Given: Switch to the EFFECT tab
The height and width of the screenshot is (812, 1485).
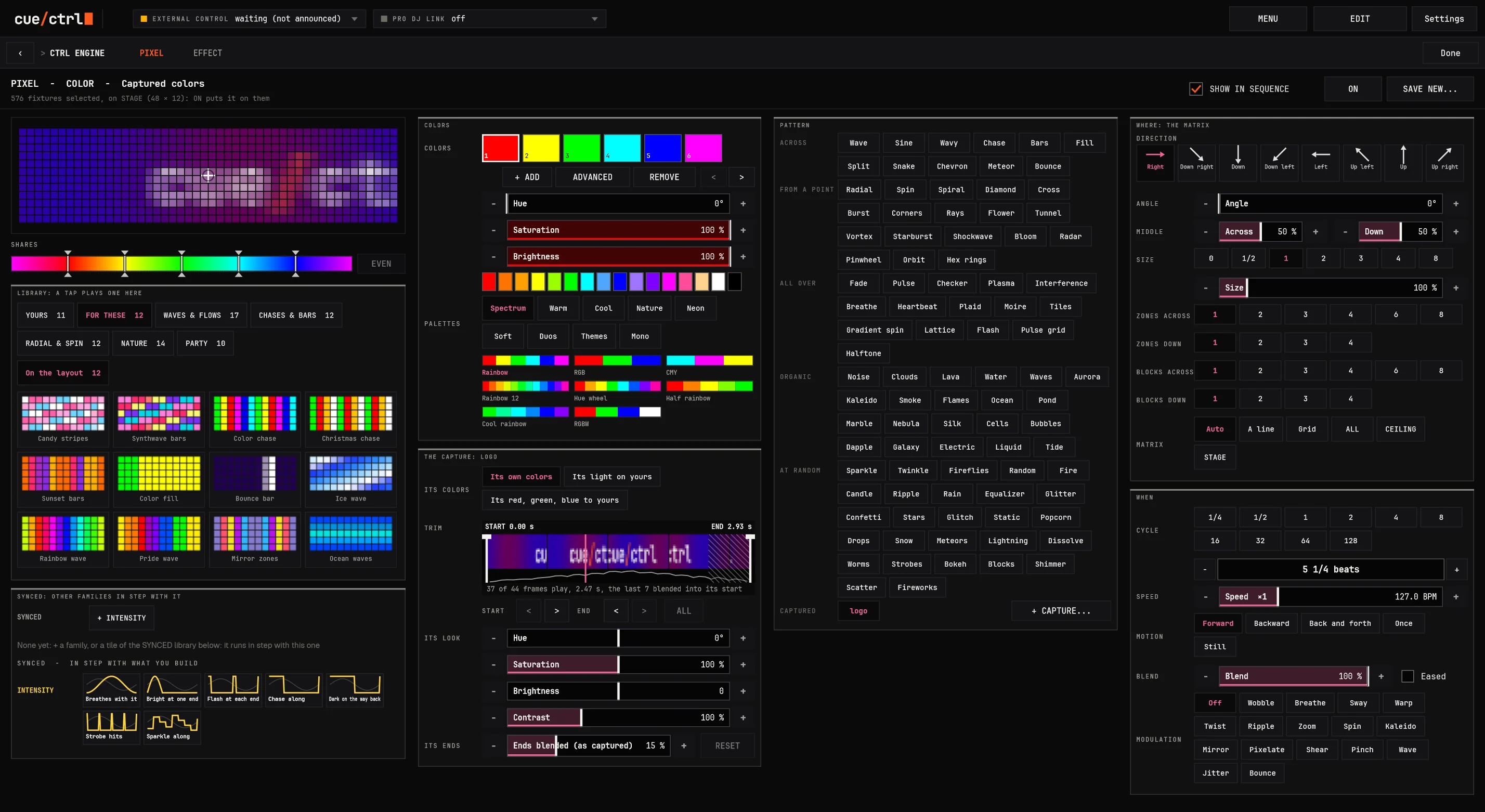Looking at the screenshot, I should (x=207, y=53).
